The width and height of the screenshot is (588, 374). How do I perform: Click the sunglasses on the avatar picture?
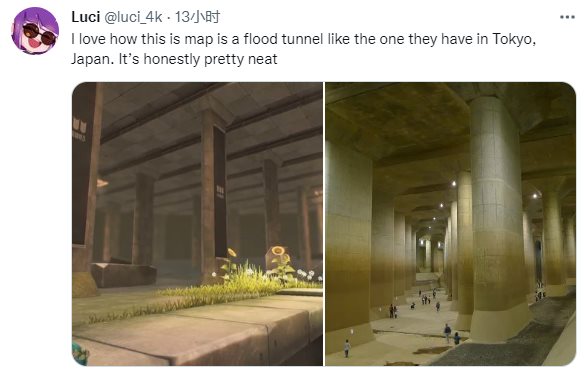(40, 34)
